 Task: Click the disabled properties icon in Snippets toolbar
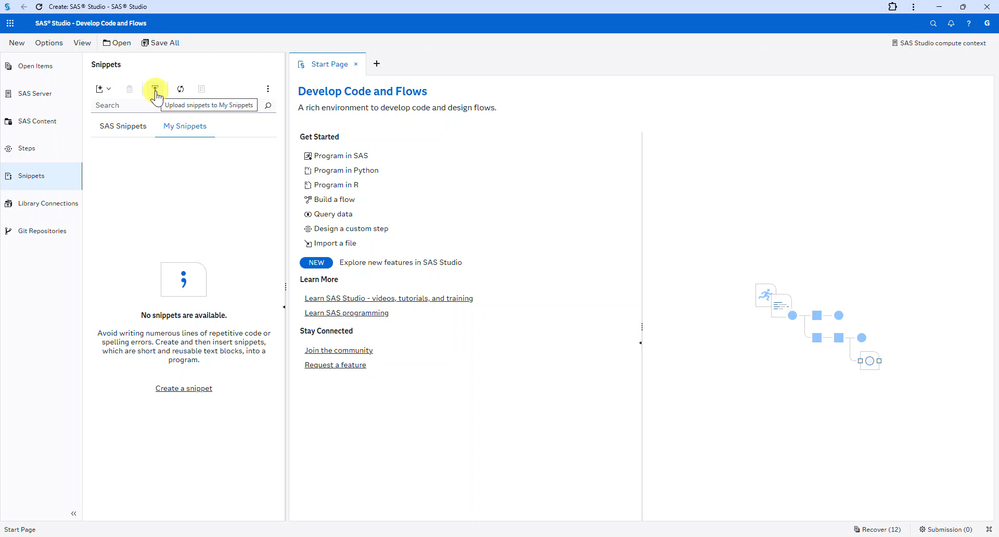click(x=201, y=89)
